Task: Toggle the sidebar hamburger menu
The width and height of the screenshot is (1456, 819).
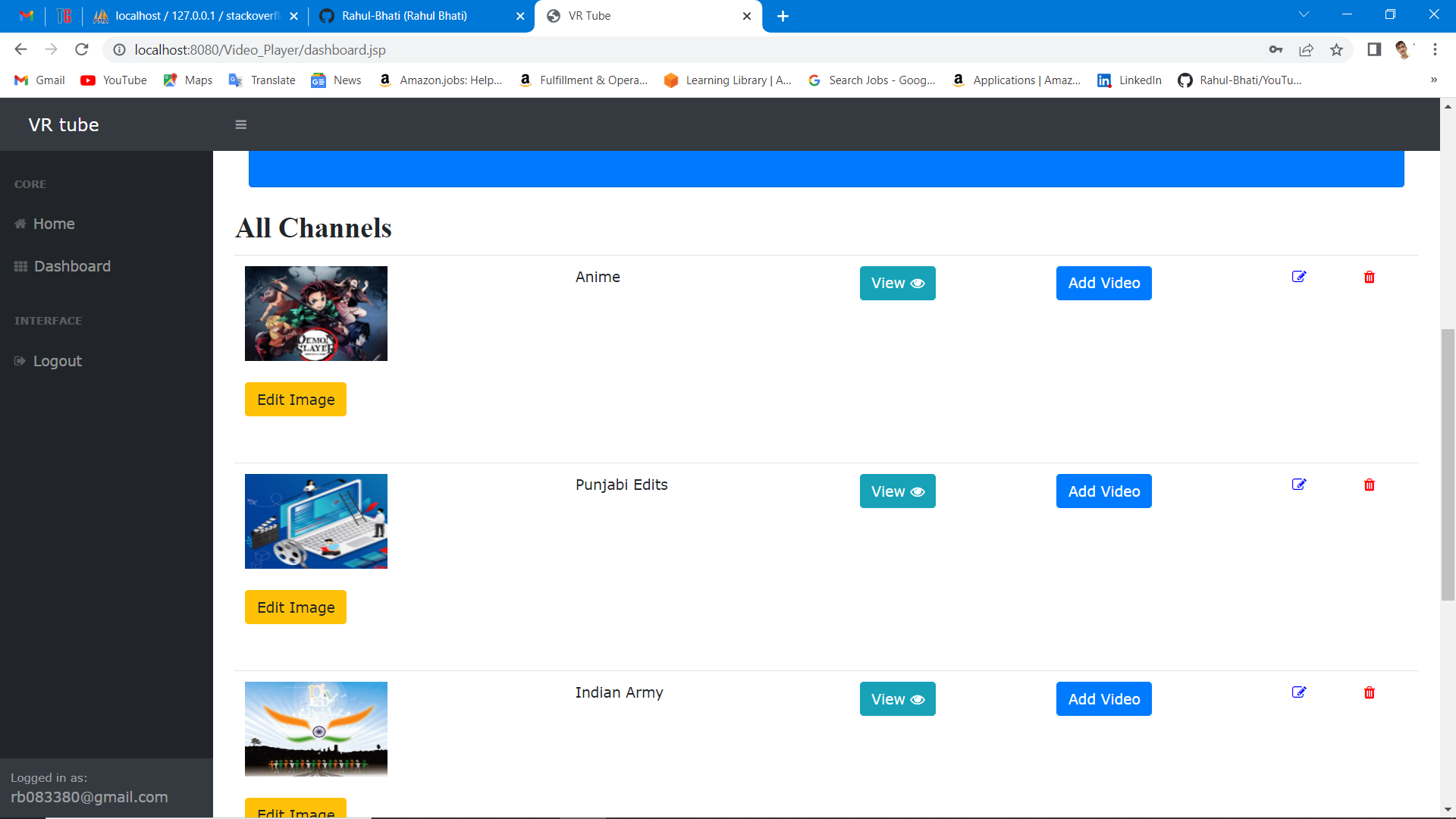Action: pos(241,125)
